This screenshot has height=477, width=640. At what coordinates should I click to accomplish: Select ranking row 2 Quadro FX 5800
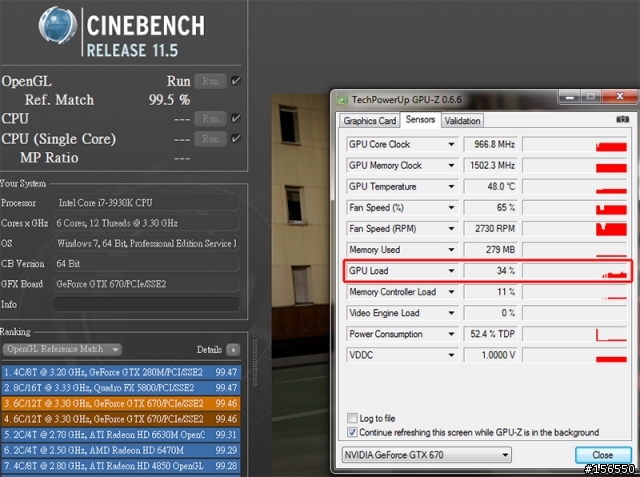121,388
